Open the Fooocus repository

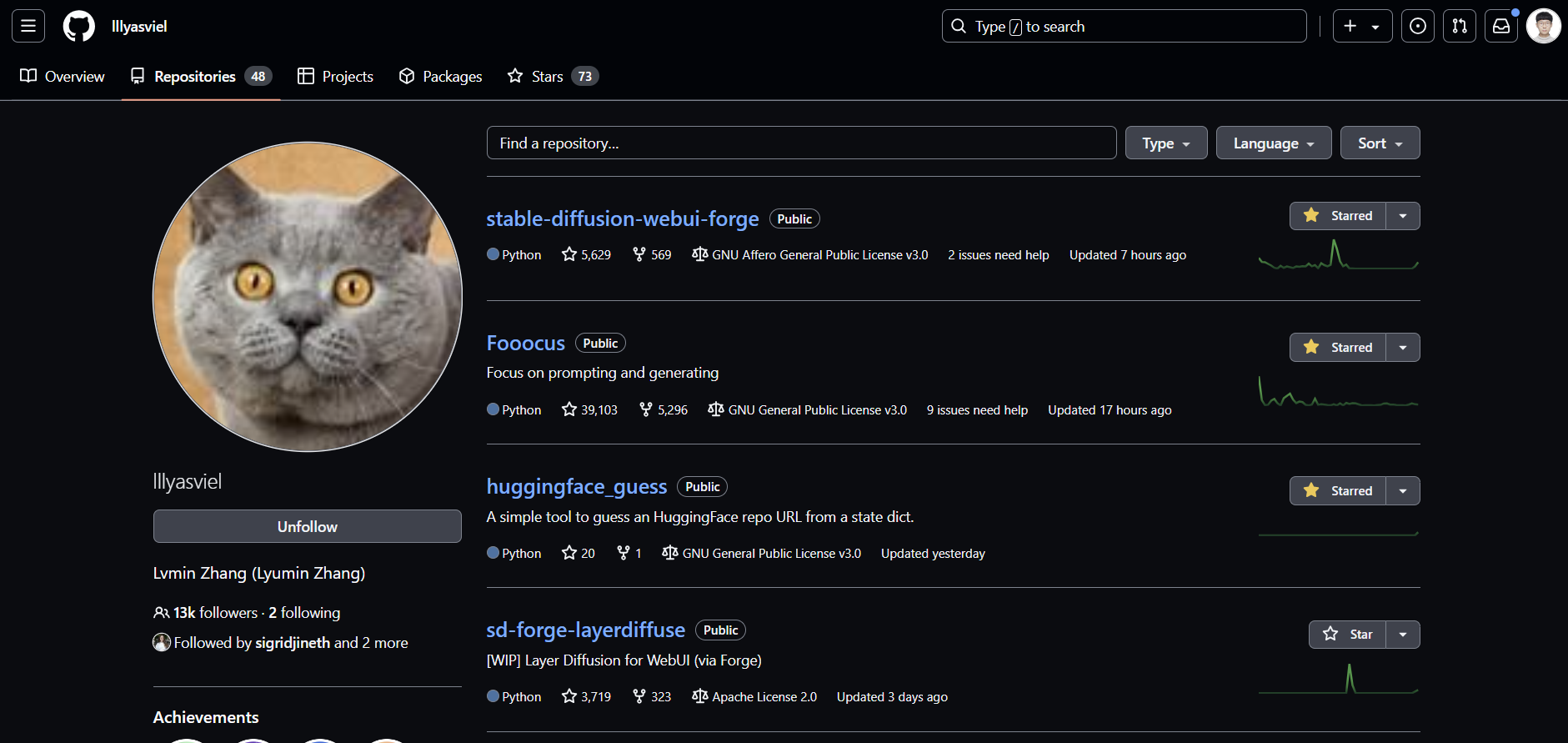point(526,343)
